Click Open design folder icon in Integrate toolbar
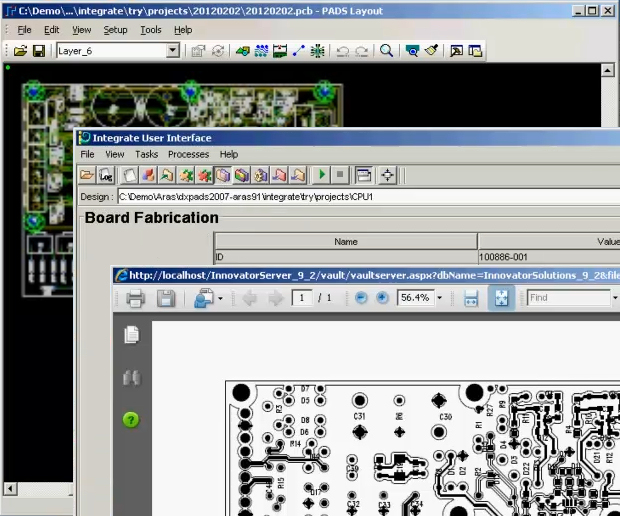The width and height of the screenshot is (620, 516). (x=87, y=175)
